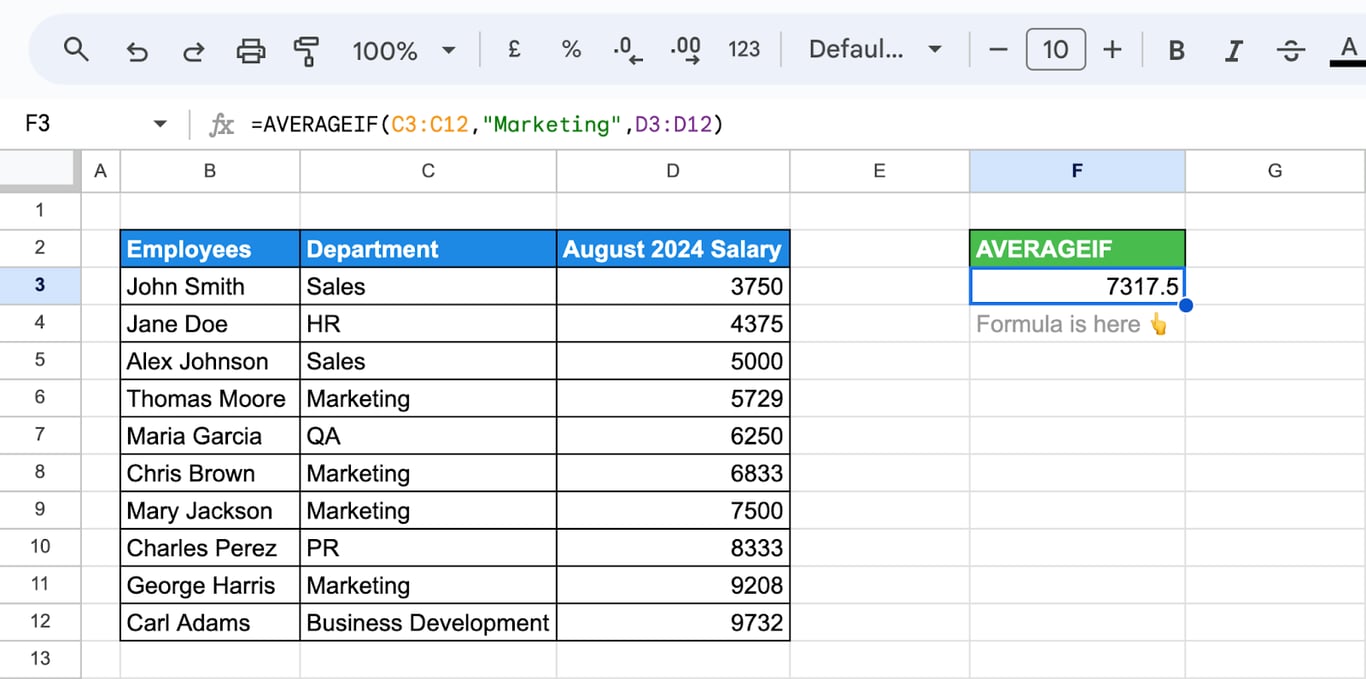This screenshot has width=1366, height=679.
Task: Select row 3 header
Action: pyautogui.click(x=40, y=285)
